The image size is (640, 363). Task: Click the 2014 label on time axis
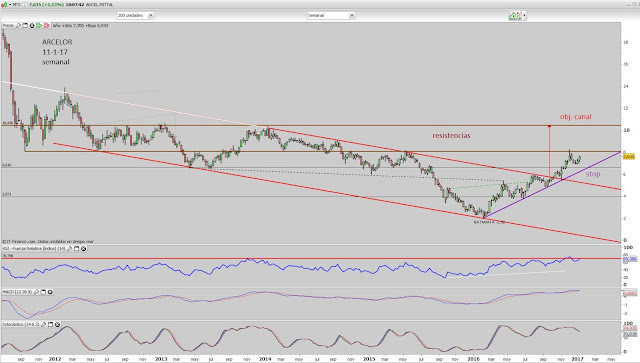click(x=265, y=359)
